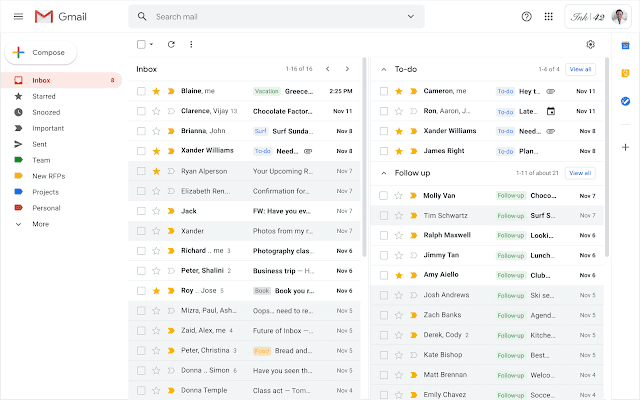Image resolution: width=640 pixels, height=400 pixels.
Task: Click the Refresh mail icon
Action: coord(171,44)
